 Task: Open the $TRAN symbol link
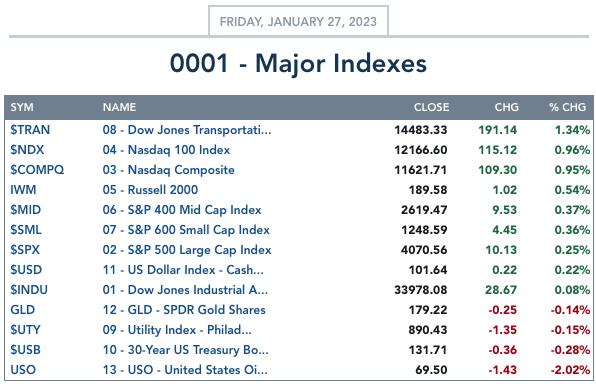[30, 130]
